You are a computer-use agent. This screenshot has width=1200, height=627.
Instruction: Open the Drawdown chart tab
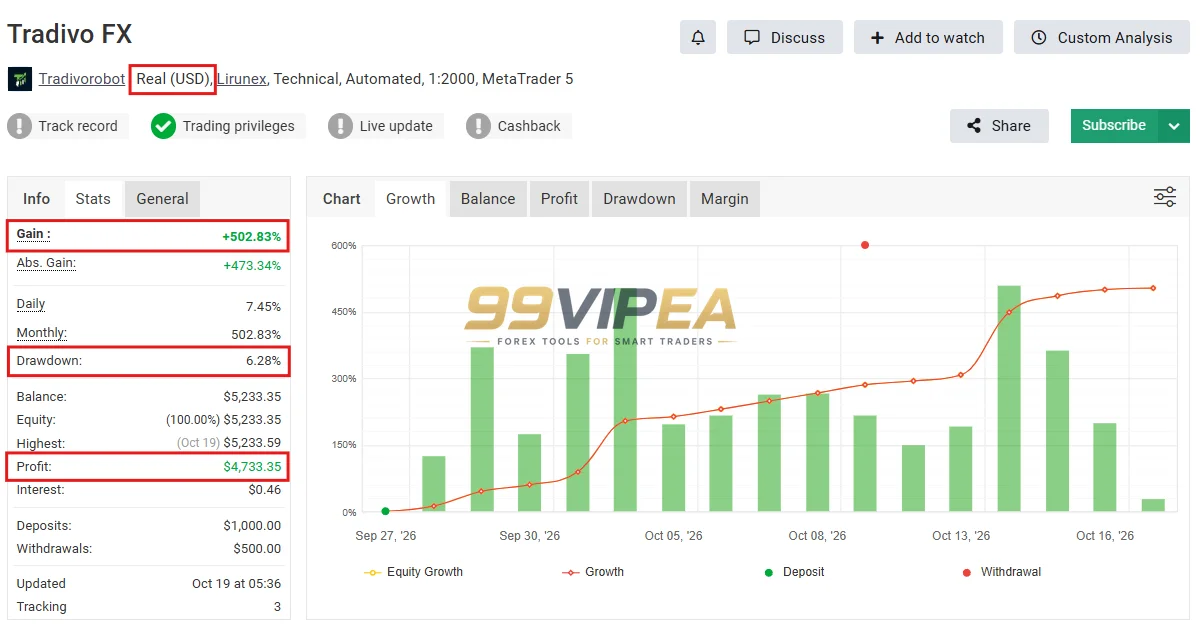(639, 199)
